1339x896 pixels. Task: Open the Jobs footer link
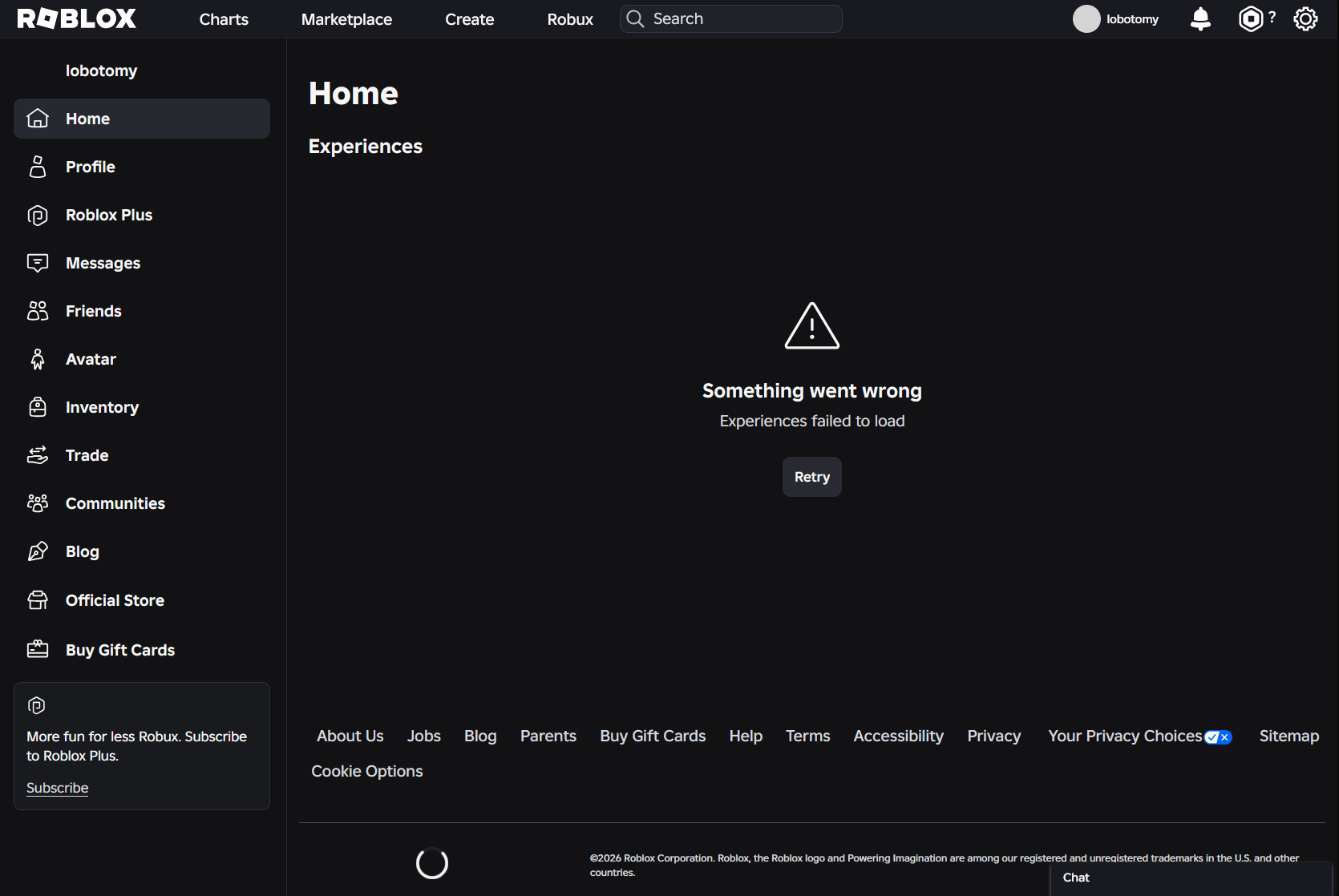424,736
